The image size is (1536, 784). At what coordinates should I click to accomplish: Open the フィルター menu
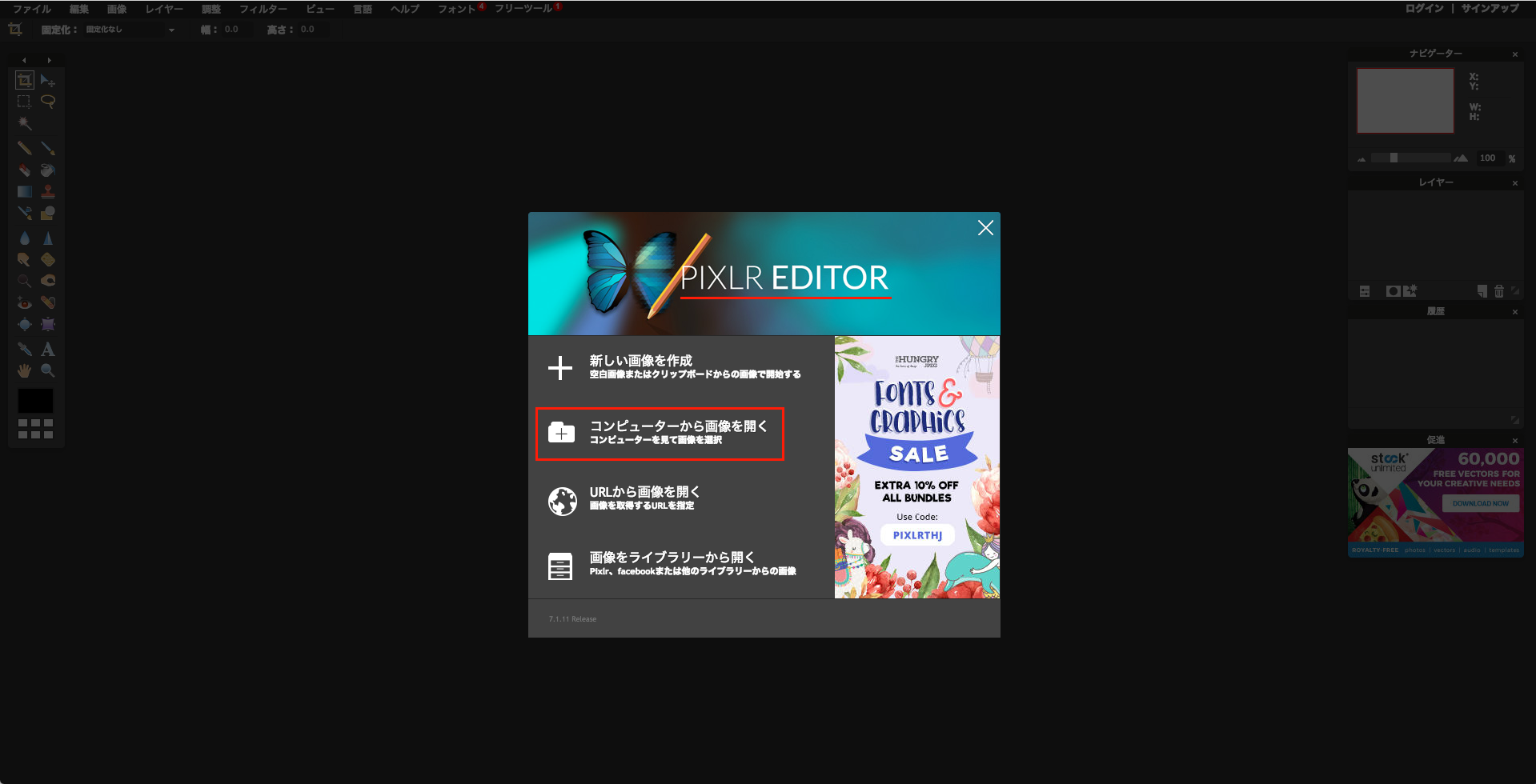263,9
